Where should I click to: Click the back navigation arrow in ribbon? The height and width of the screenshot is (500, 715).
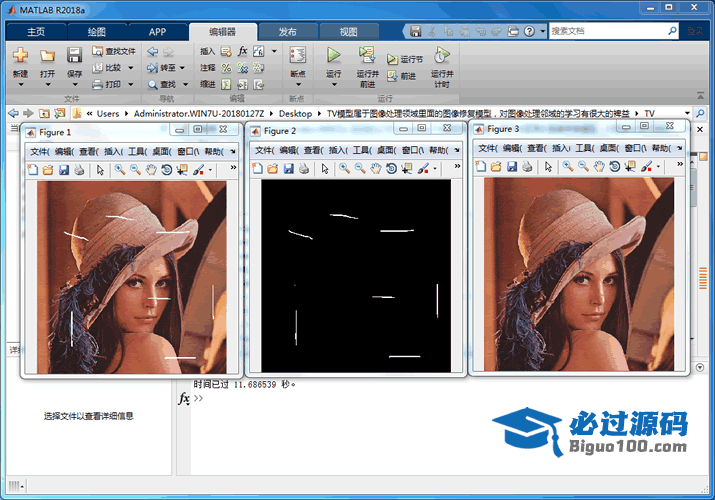(153, 52)
